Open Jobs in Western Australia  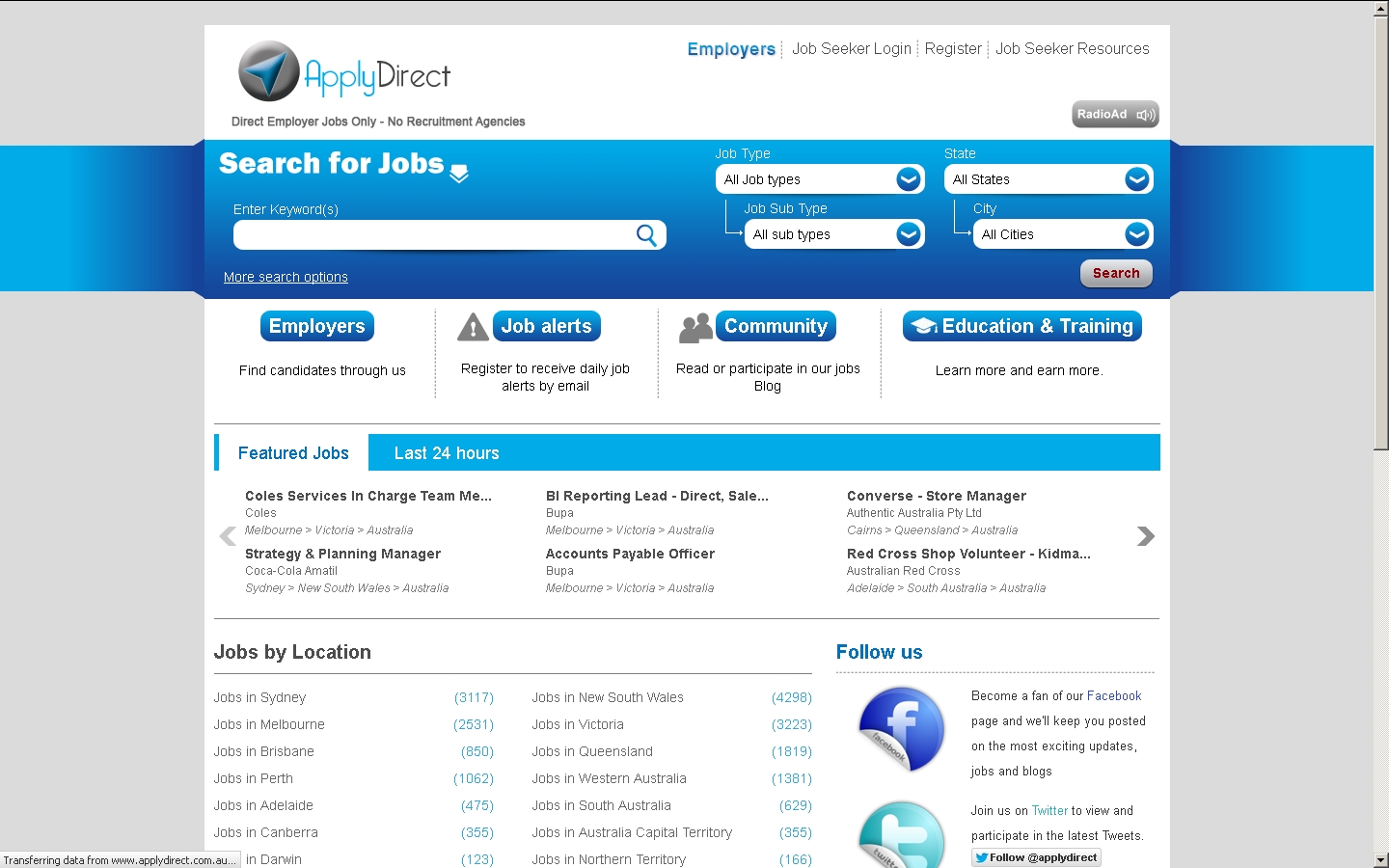click(x=610, y=778)
